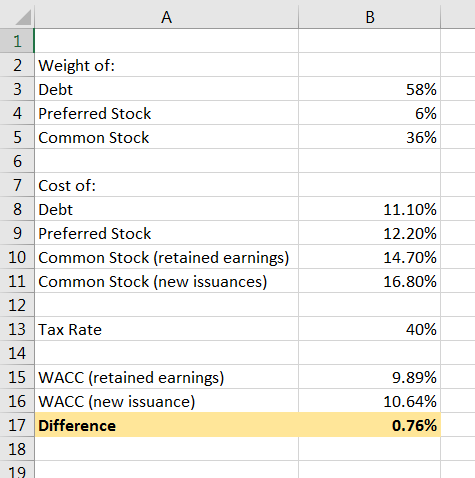The width and height of the screenshot is (475, 478).
Task: Select row 1 header
Action: [x=17, y=41]
